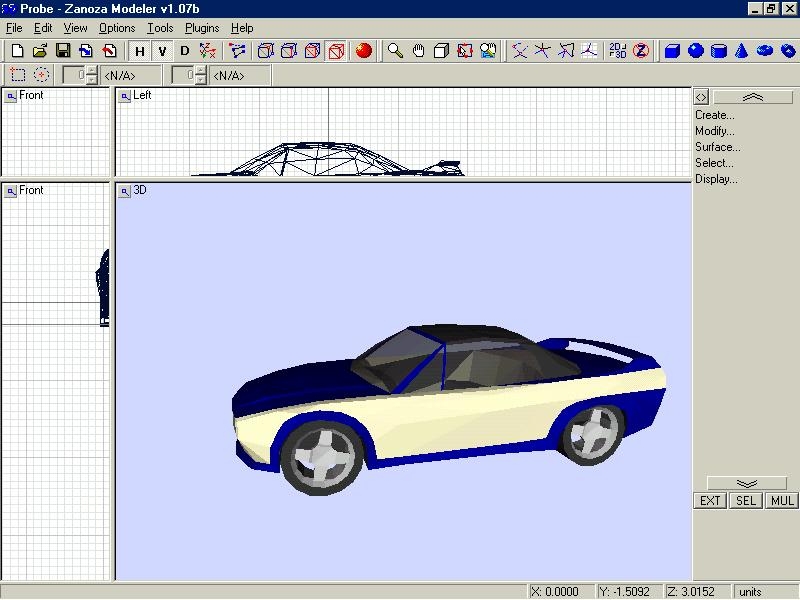Click the red sphere render icon
Image resolution: width=800 pixels, height=600 pixels.
(x=363, y=50)
